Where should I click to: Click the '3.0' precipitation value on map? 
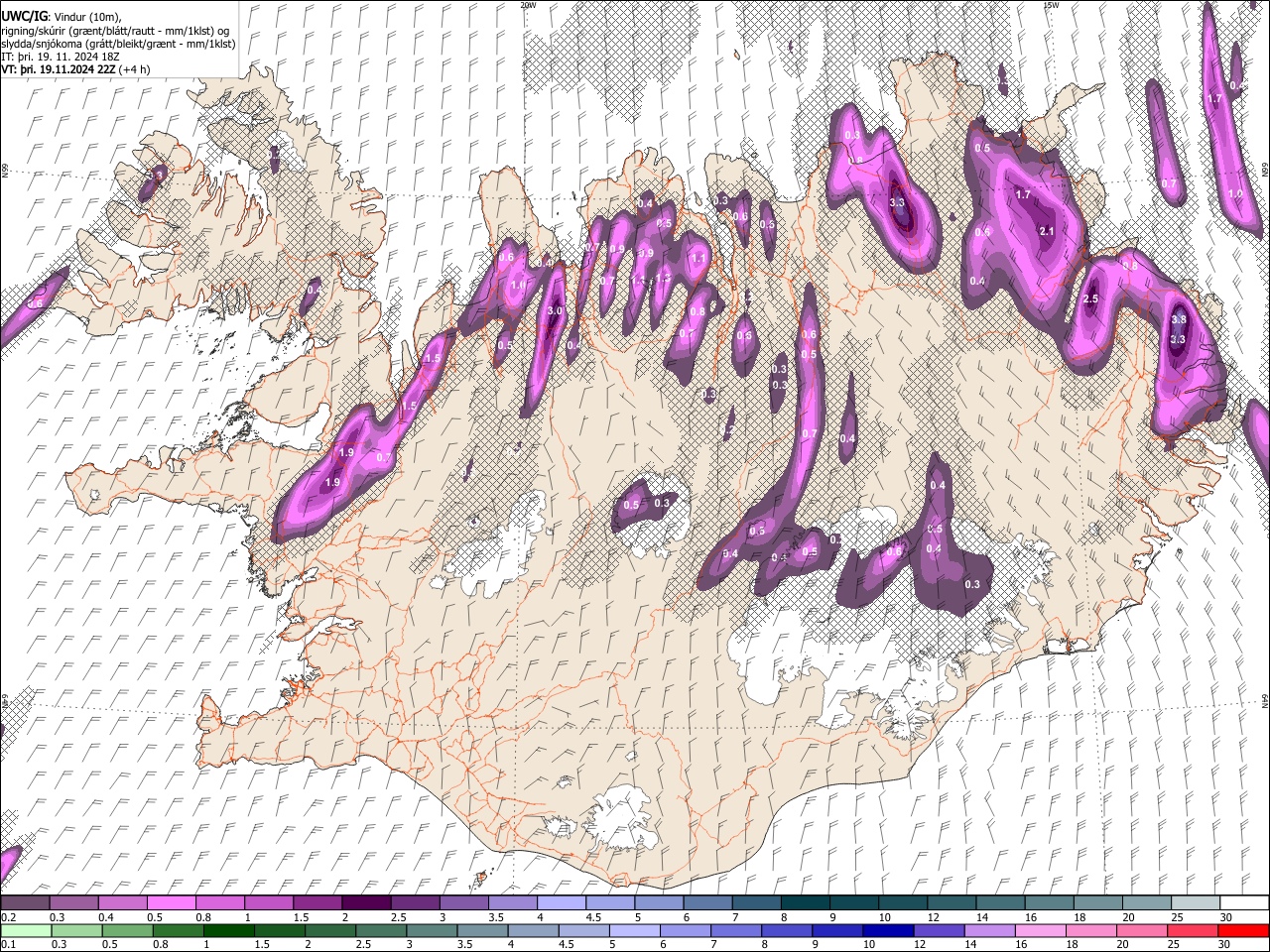pos(555,311)
